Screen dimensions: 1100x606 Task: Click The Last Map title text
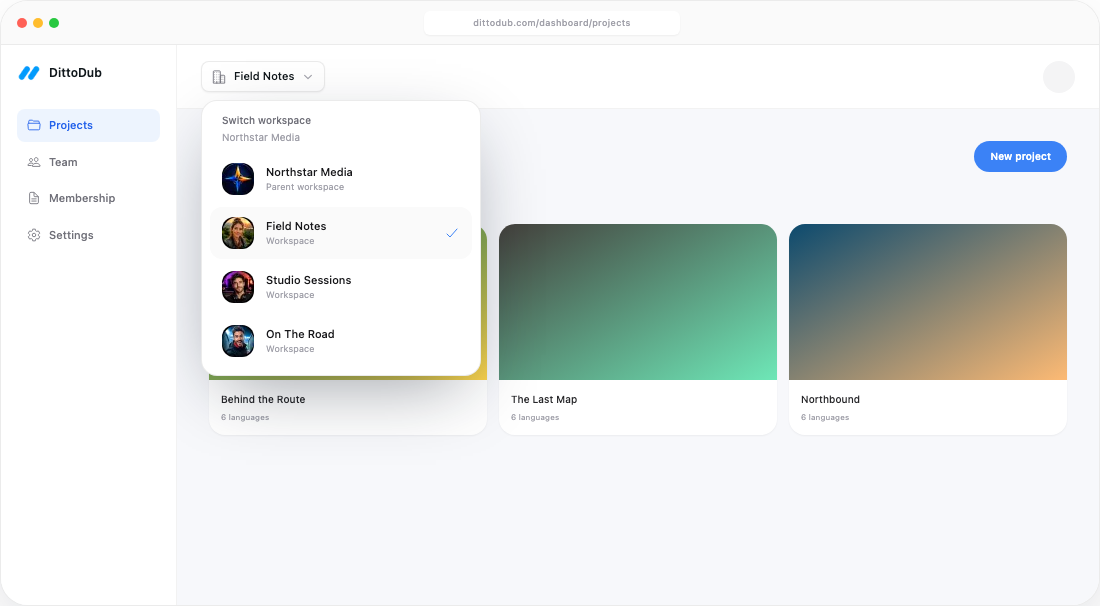[x=544, y=399]
